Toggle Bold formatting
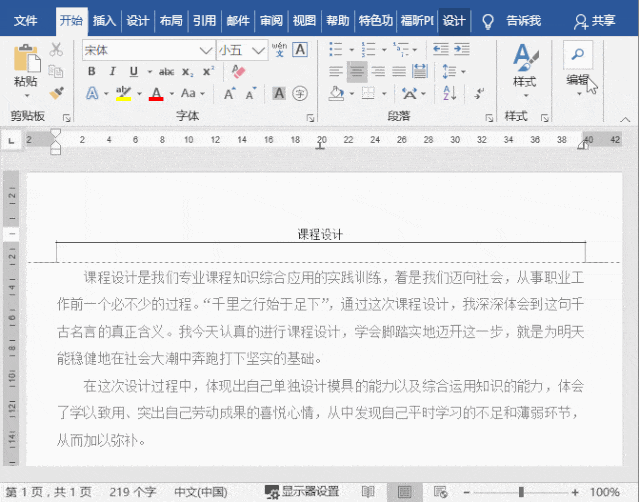 click(x=91, y=71)
